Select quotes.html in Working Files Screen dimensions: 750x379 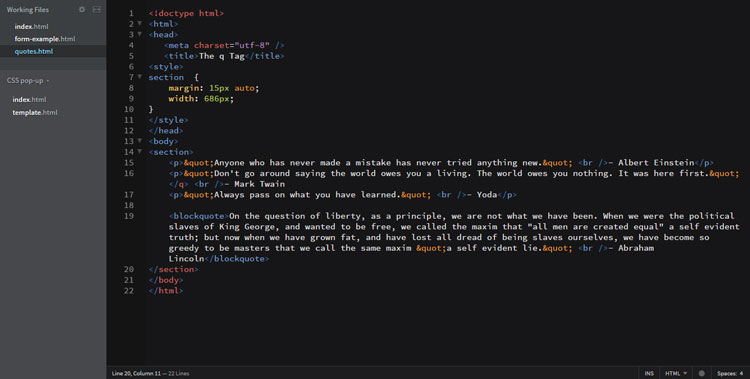[34, 51]
